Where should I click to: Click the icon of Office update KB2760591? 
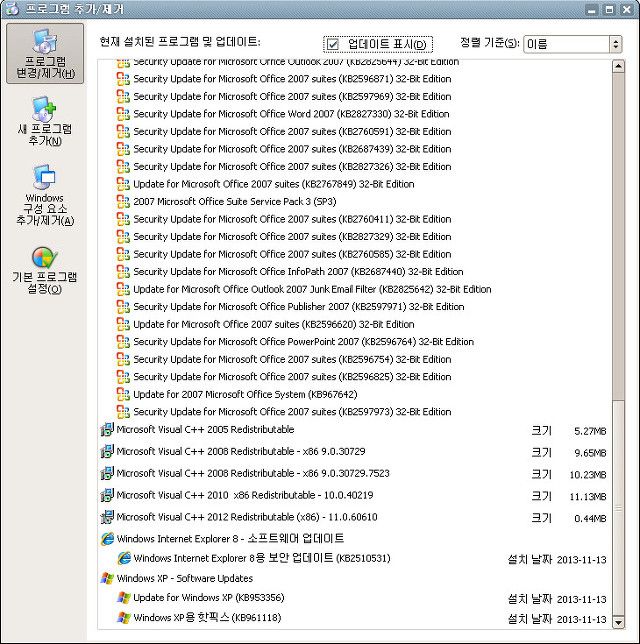click(123, 131)
